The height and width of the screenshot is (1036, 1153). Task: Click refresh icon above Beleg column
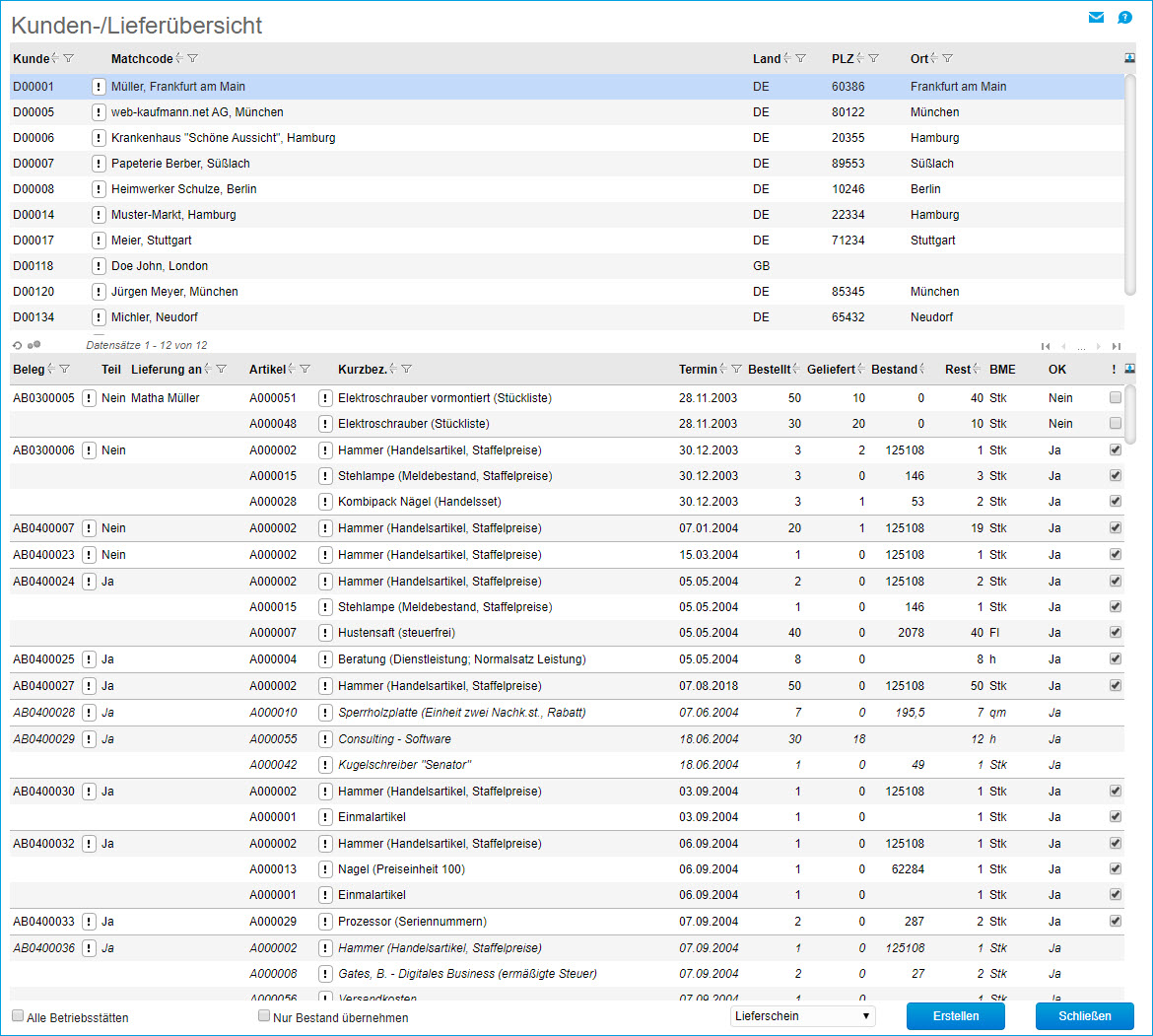click(x=17, y=345)
